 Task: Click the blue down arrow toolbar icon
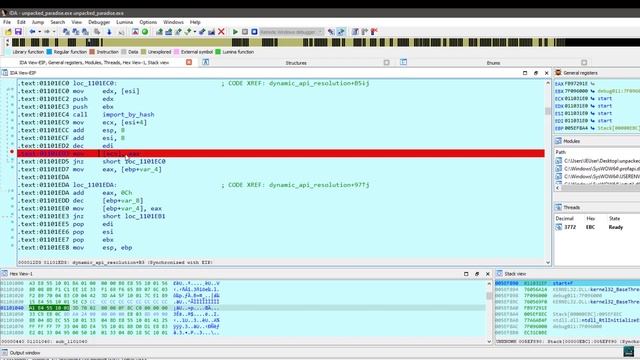109,32
